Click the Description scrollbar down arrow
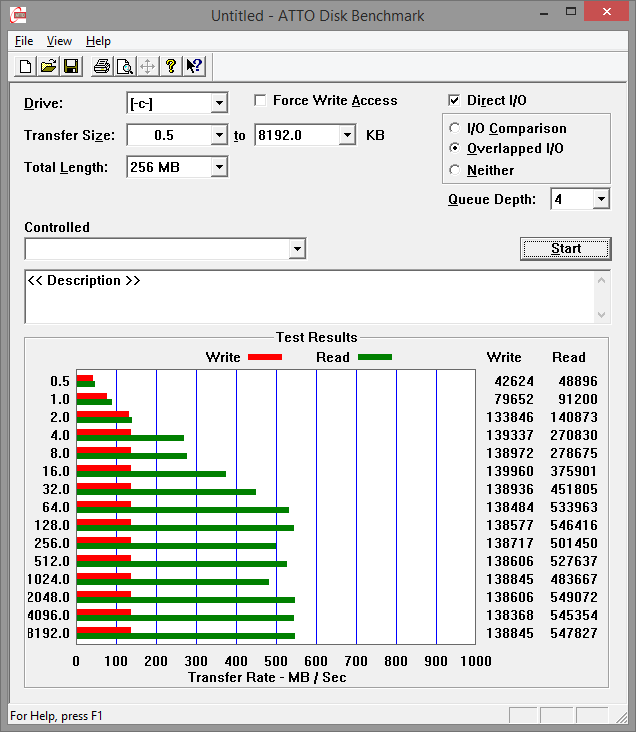The image size is (636, 732). click(601, 315)
